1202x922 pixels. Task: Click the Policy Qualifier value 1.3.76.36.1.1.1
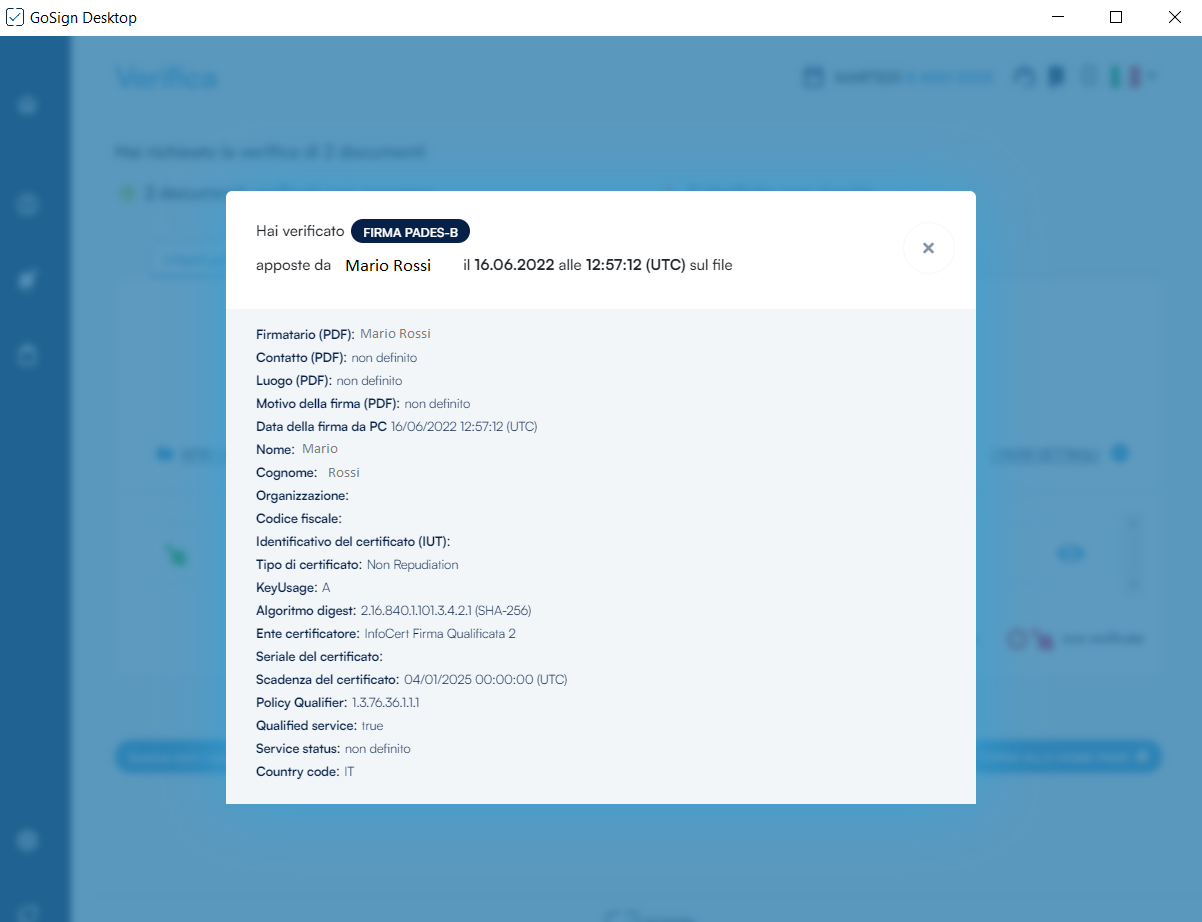pyautogui.click(x=385, y=702)
